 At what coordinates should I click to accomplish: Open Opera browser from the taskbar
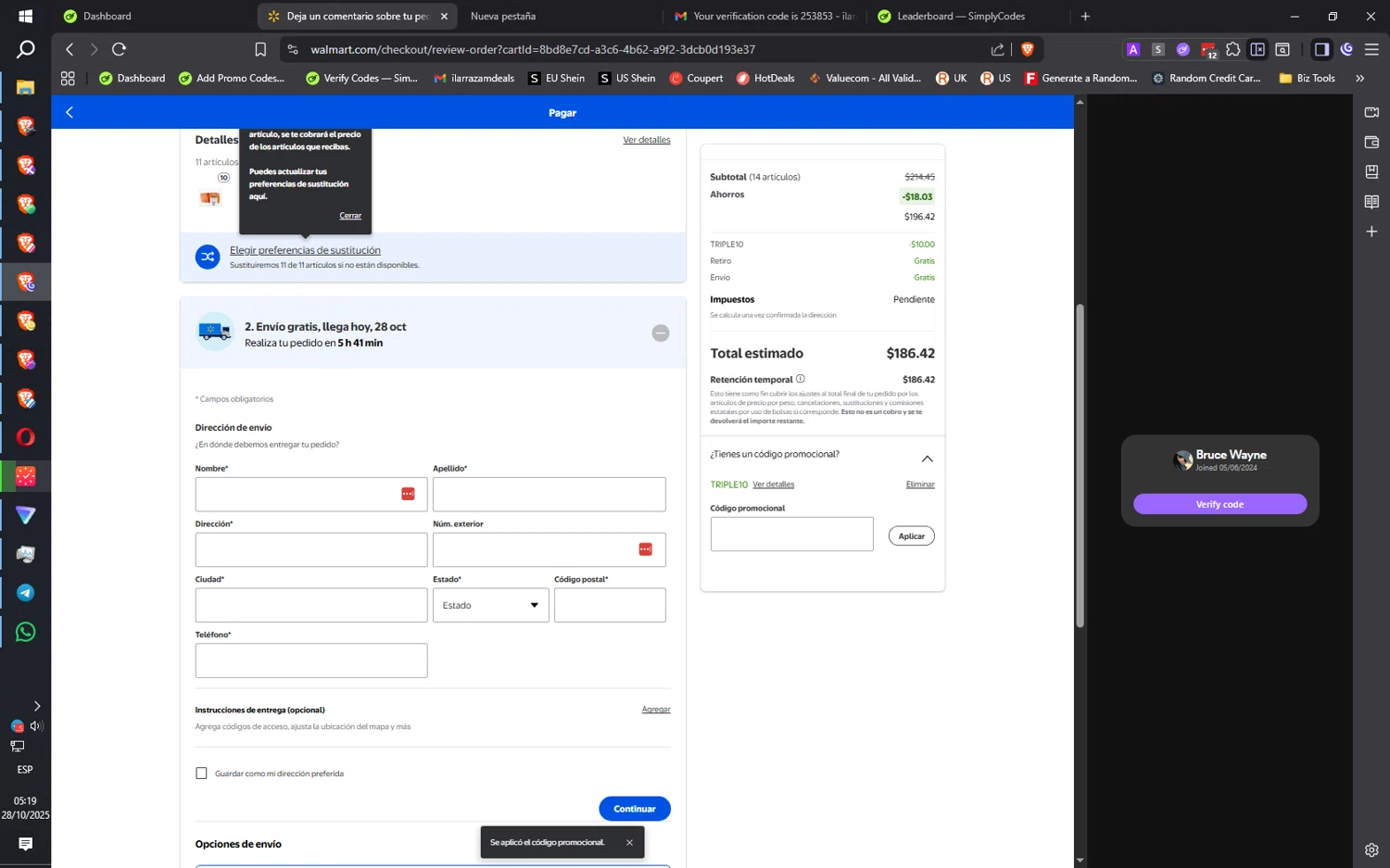coord(25,437)
